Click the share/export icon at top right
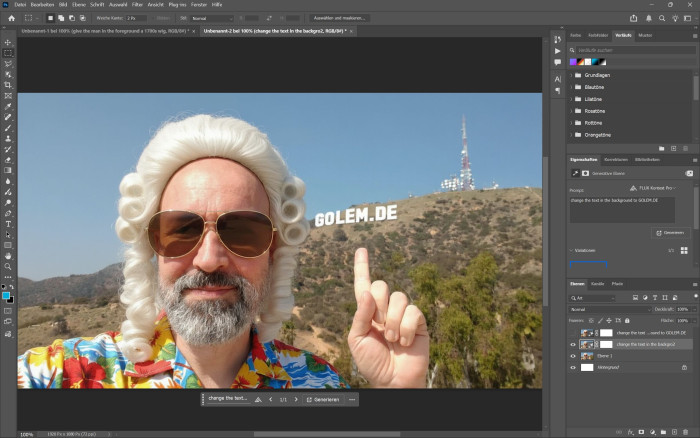The height and width of the screenshot is (438, 700). click(634, 18)
